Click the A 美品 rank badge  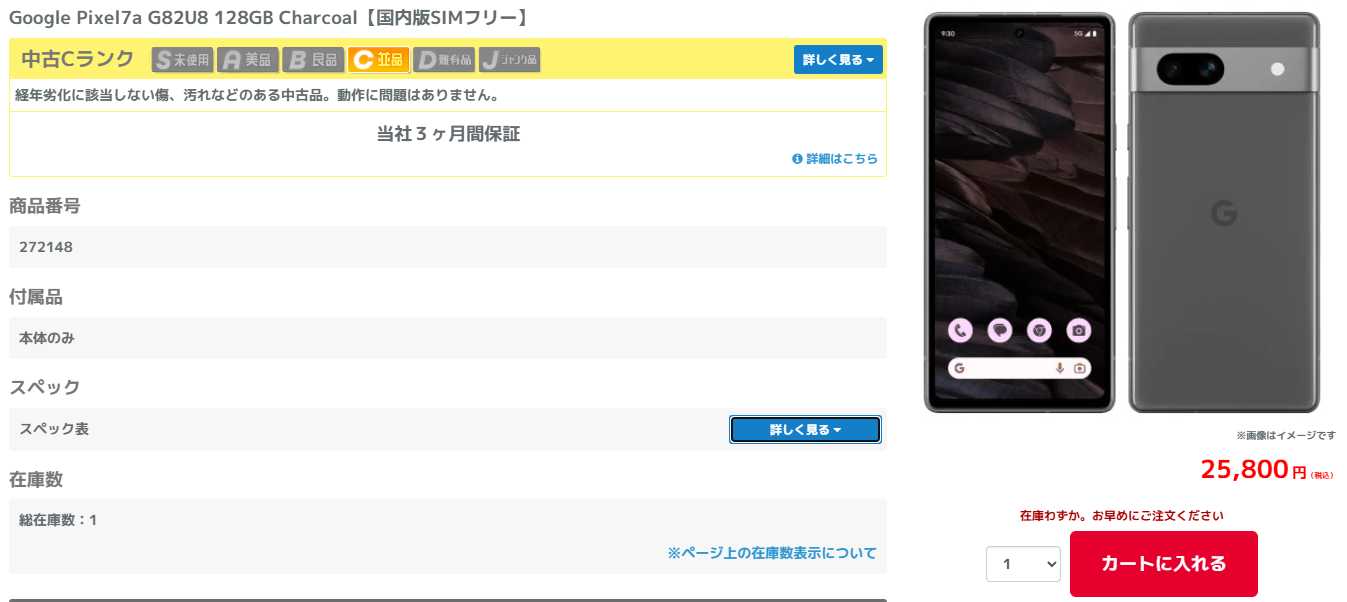coord(247,60)
